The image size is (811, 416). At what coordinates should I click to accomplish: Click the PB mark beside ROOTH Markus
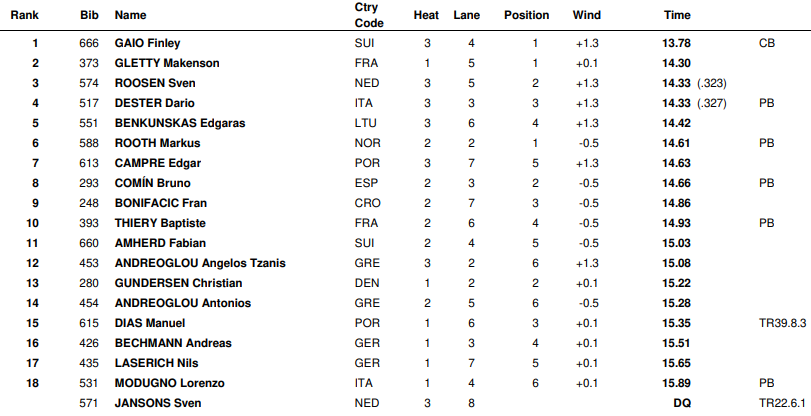pyautogui.click(x=767, y=143)
